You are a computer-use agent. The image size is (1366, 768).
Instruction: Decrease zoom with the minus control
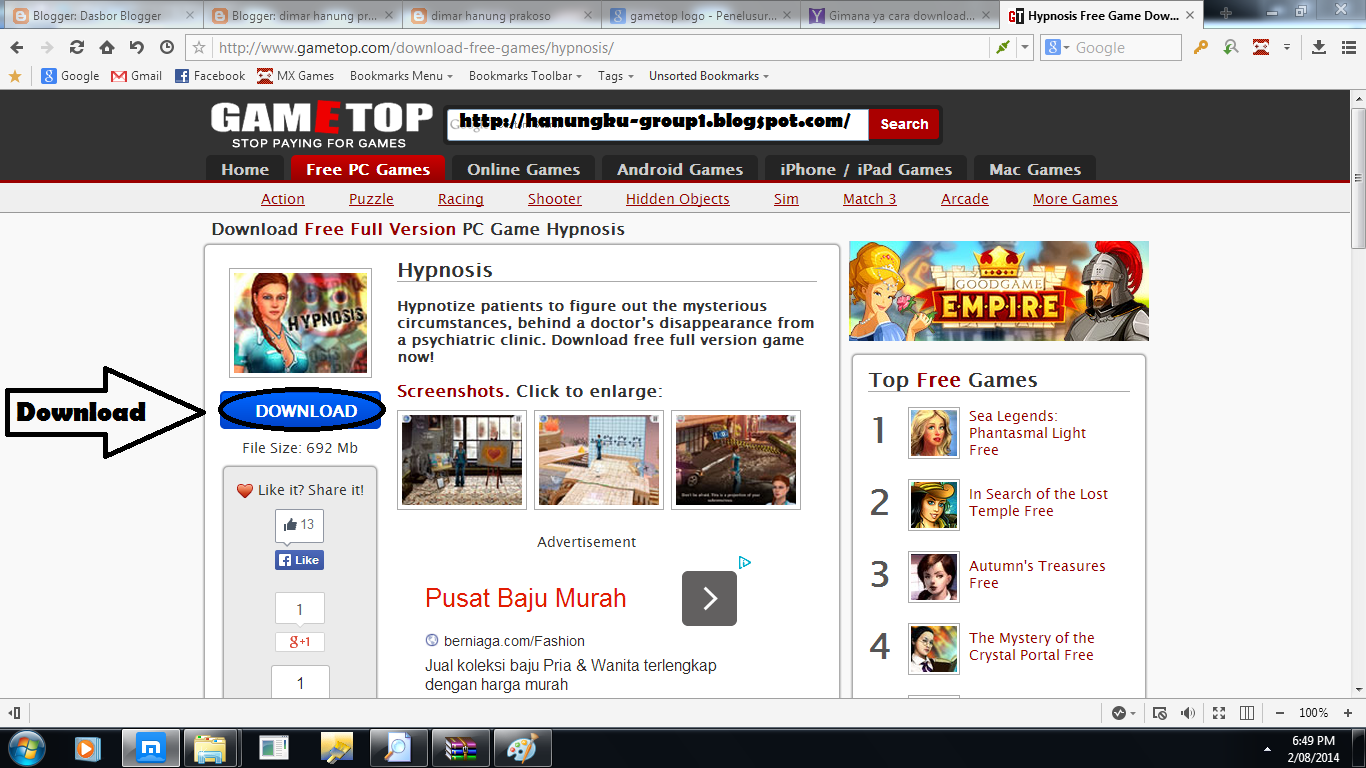(1278, 713)
